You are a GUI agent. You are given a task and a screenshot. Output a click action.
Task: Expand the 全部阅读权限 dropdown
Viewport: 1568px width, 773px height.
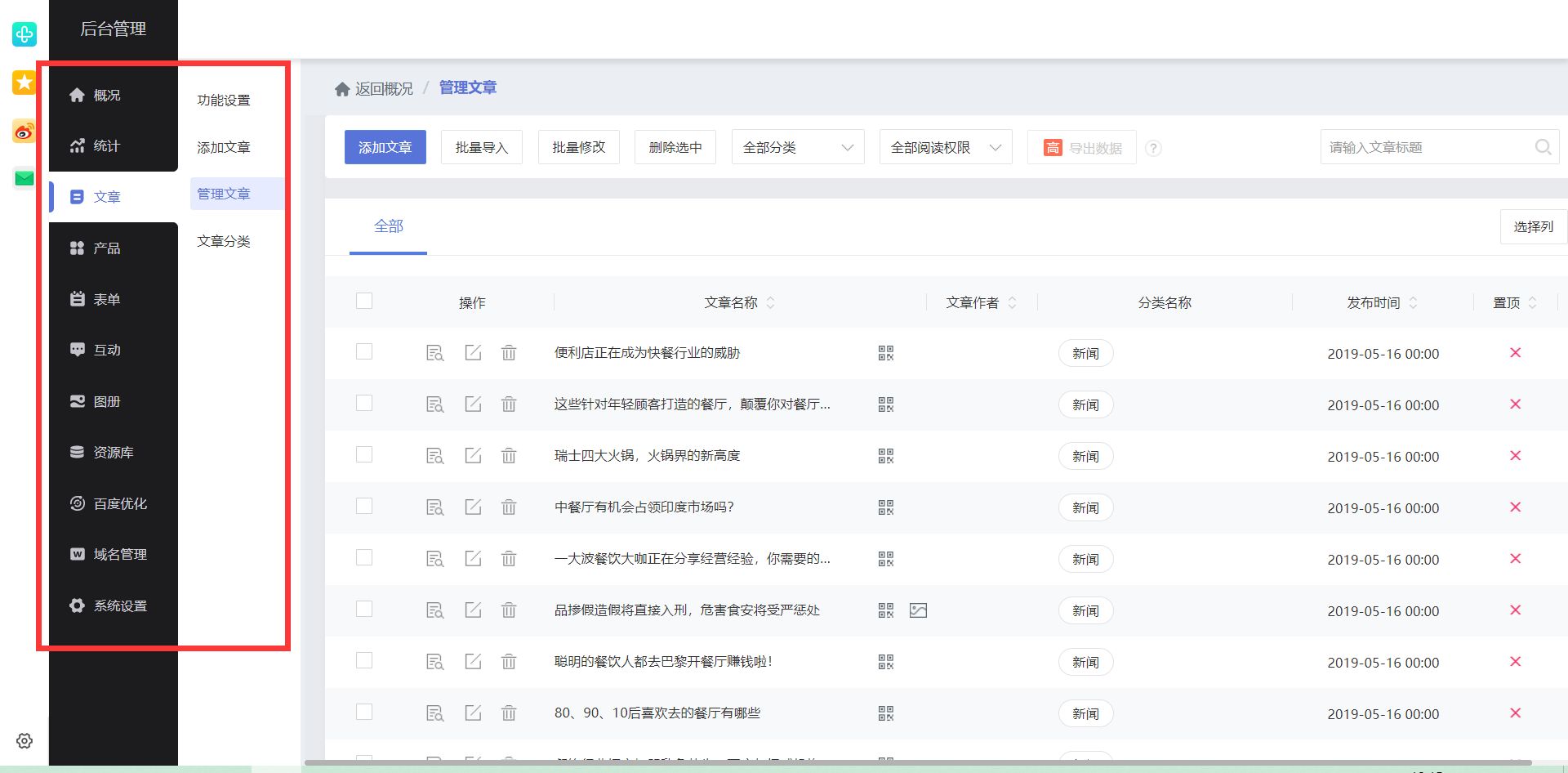click(944, 147)
